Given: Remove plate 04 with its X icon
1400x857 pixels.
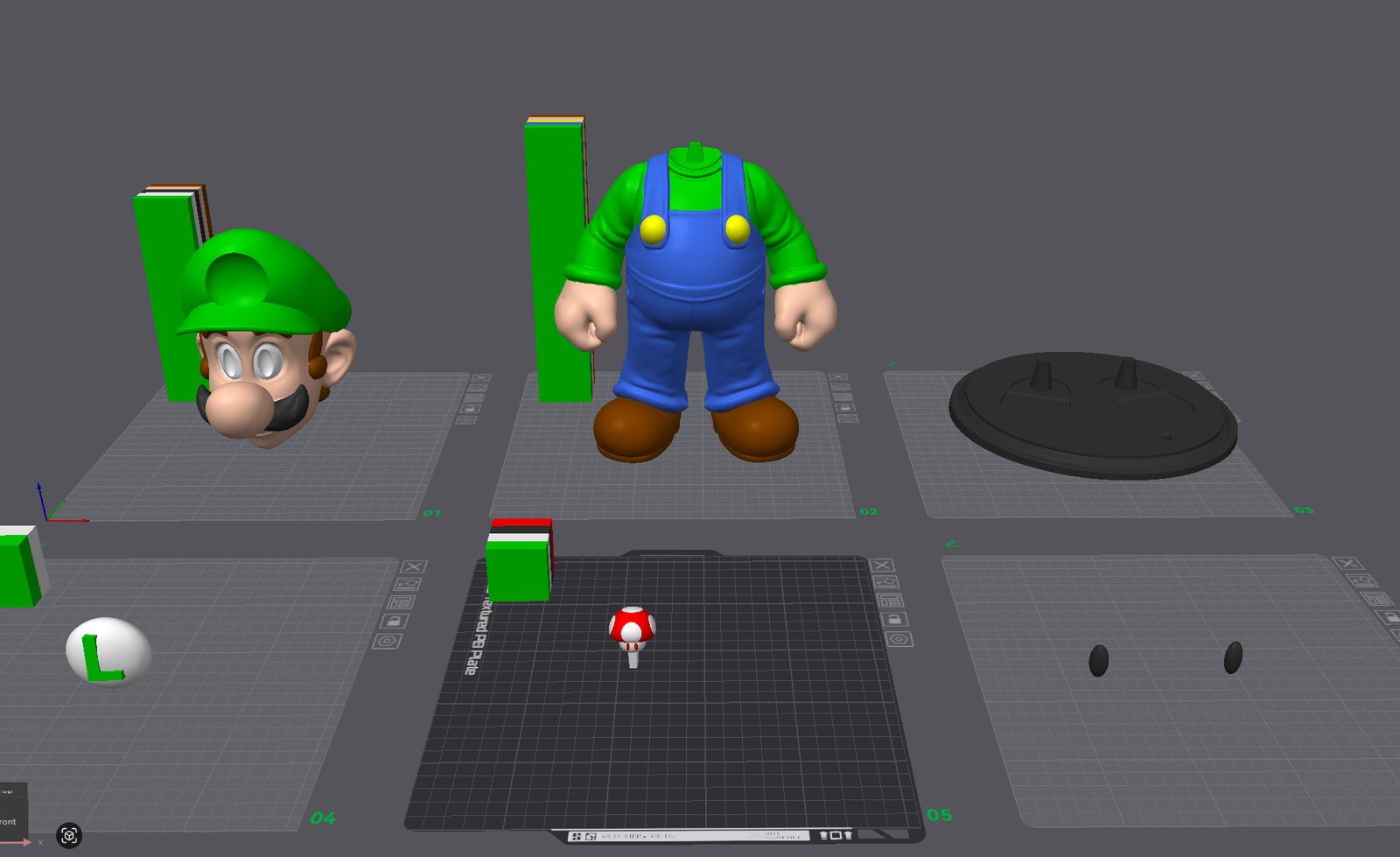Looking at the screenshot, I should [x=413, y=566].
